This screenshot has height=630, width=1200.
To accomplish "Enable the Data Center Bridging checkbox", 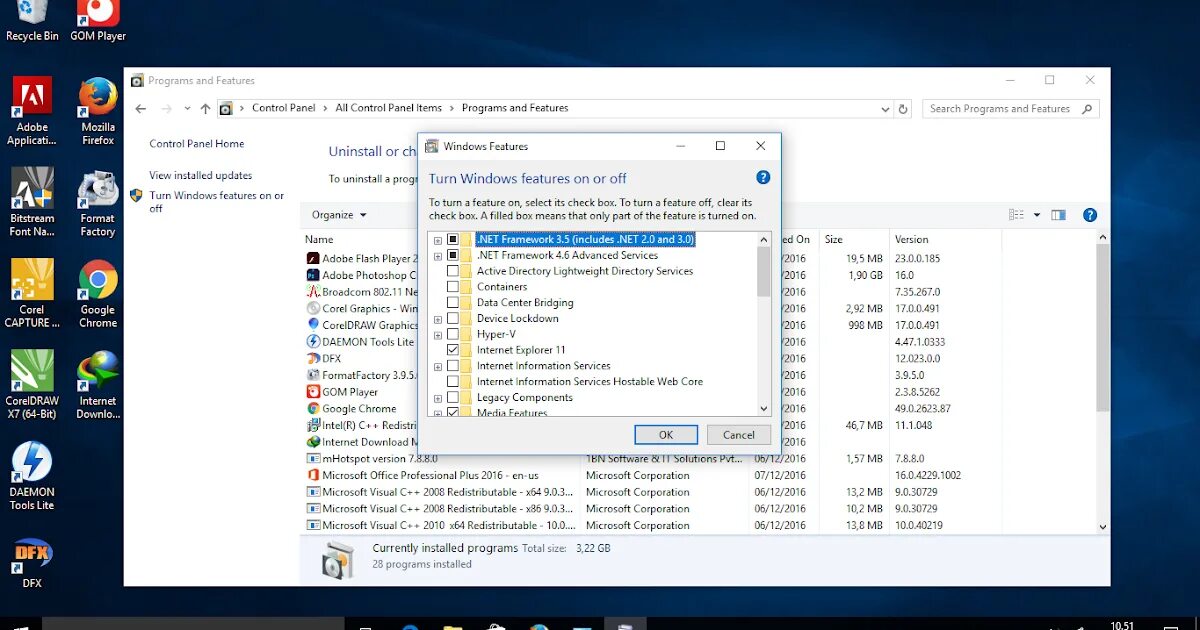I will 453,303.
